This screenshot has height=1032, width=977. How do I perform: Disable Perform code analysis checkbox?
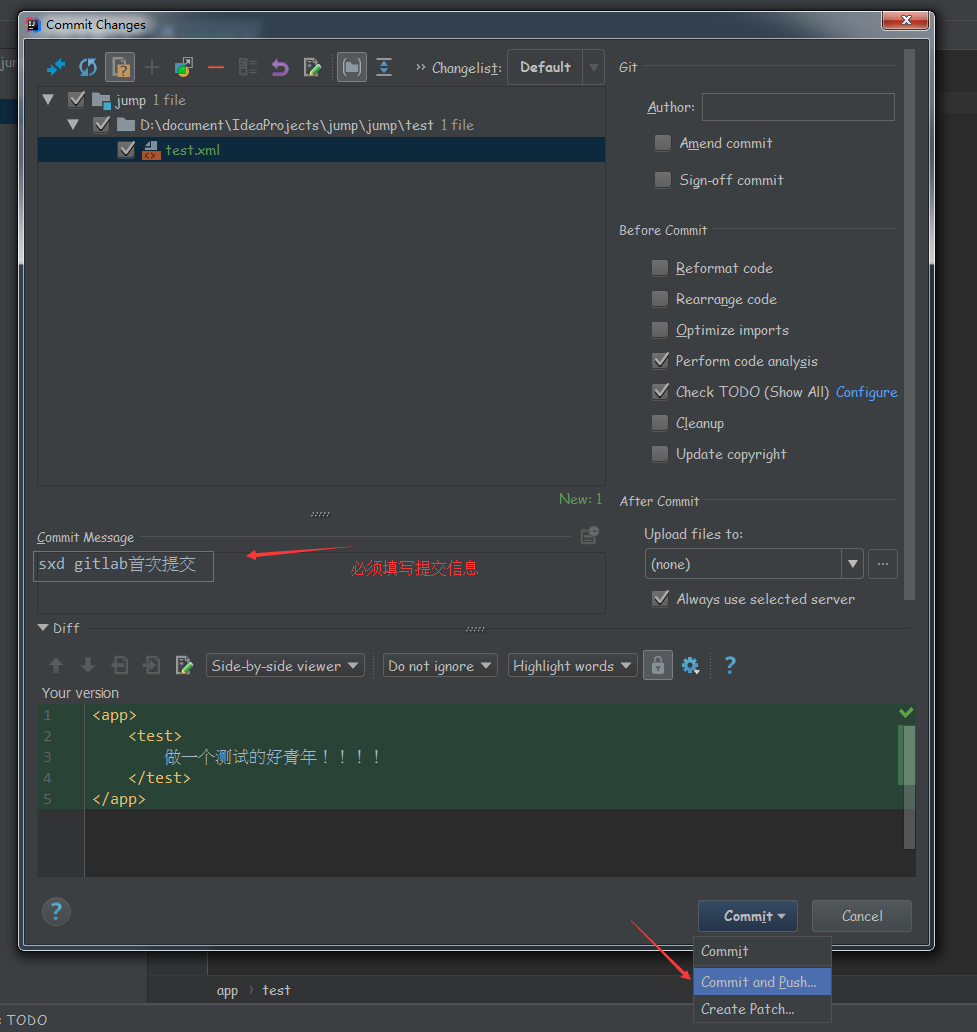coord(660,360)
